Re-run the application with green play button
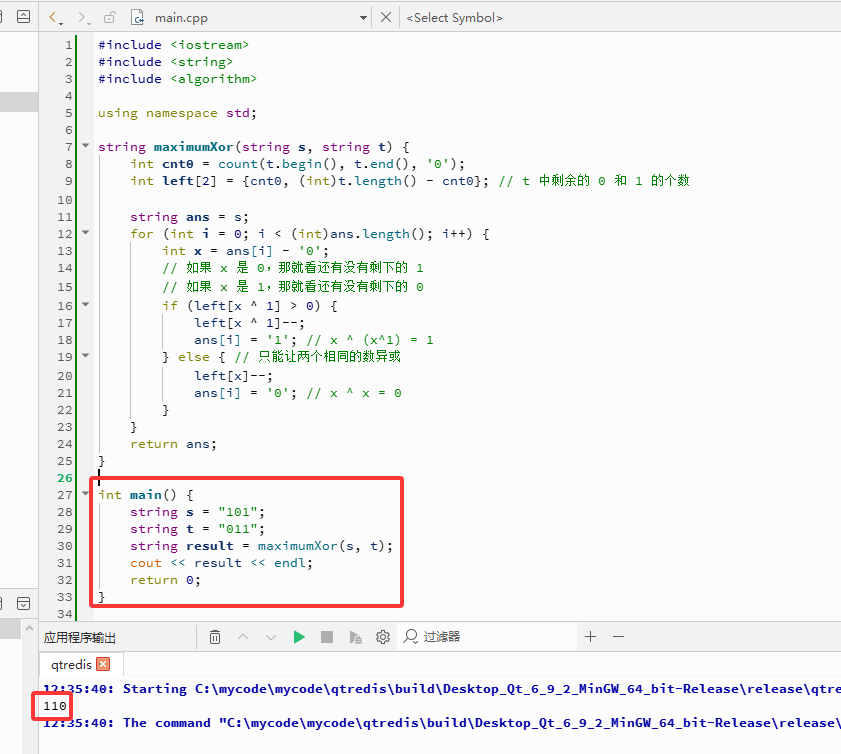This screenshot has height=754, width=841. tap(299, 637)
